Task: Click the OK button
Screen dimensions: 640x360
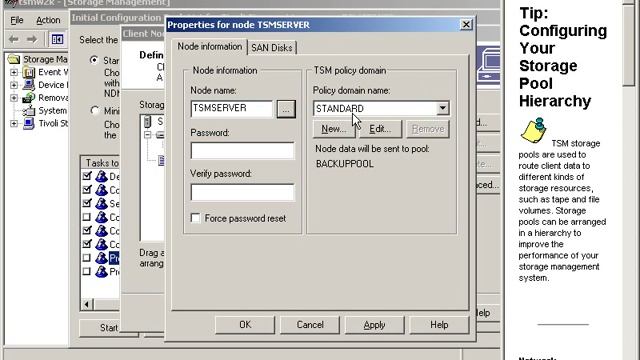Action: [245, 324]
